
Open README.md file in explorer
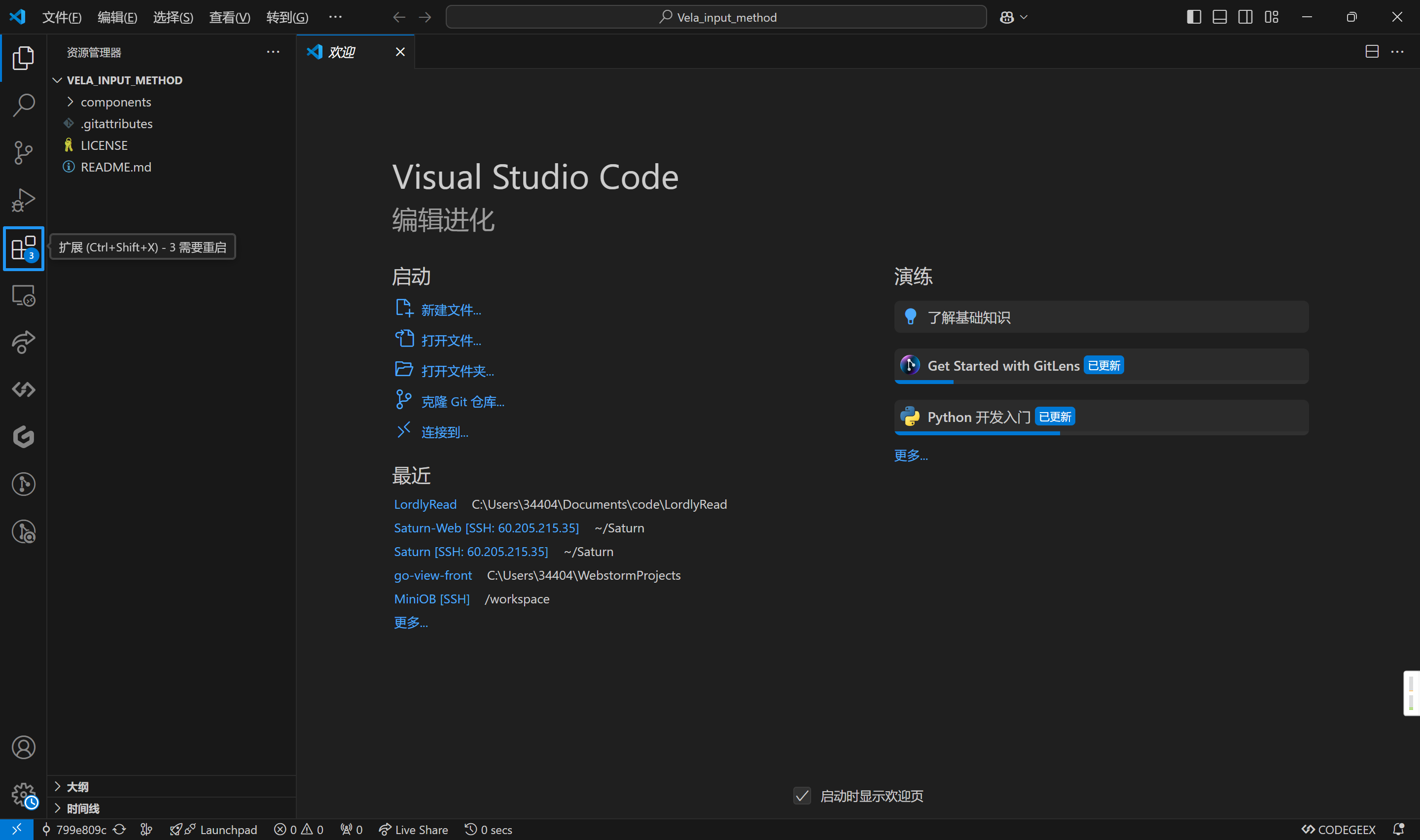(171, 167)
